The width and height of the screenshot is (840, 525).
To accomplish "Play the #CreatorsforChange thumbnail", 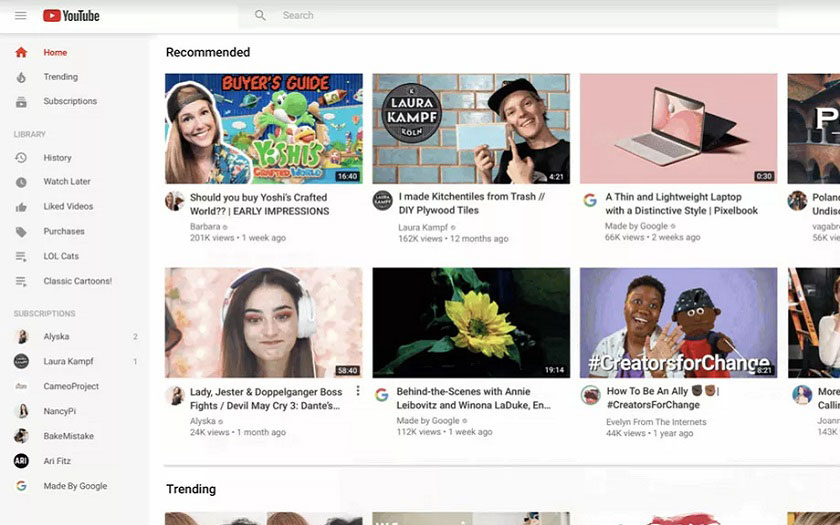I will point(678,323).
